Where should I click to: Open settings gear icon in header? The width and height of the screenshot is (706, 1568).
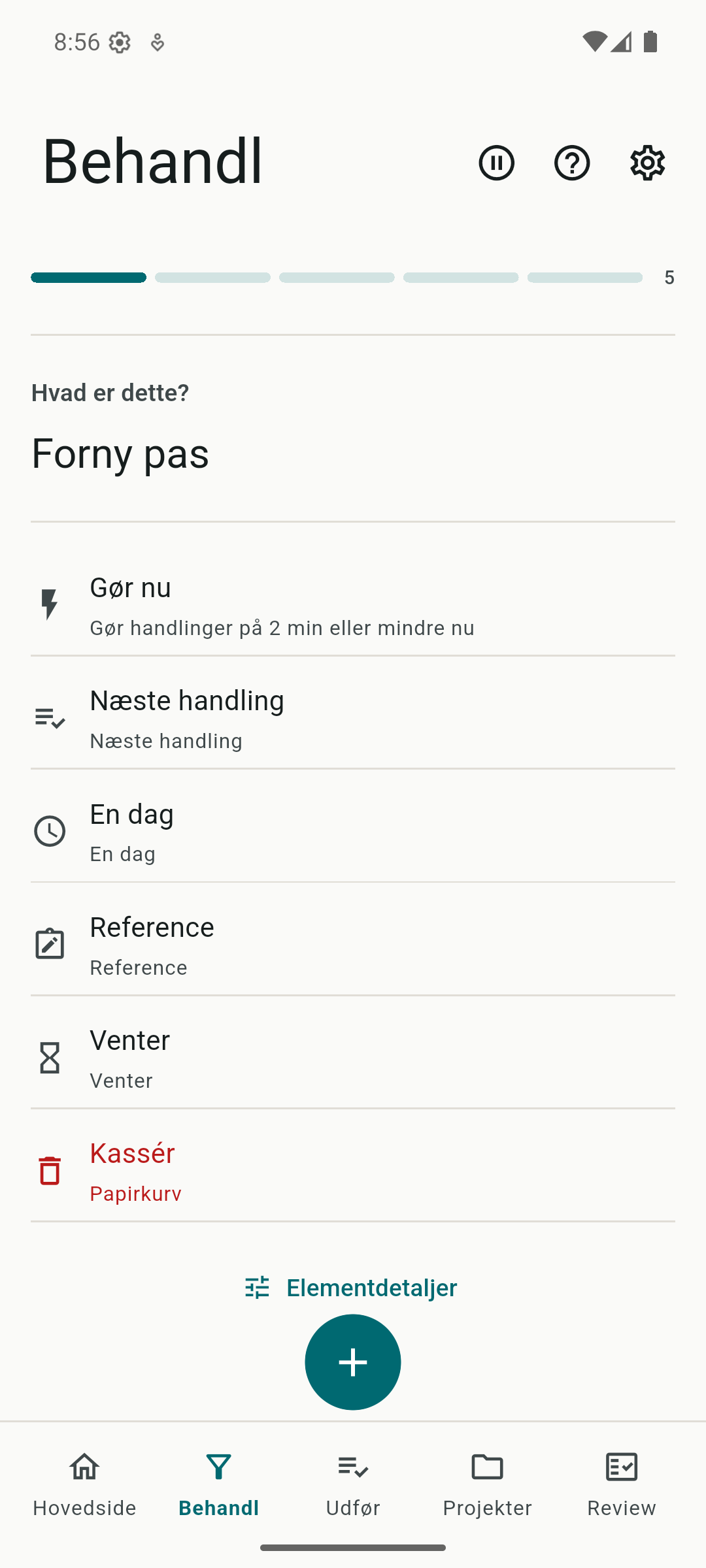[647, 163]
